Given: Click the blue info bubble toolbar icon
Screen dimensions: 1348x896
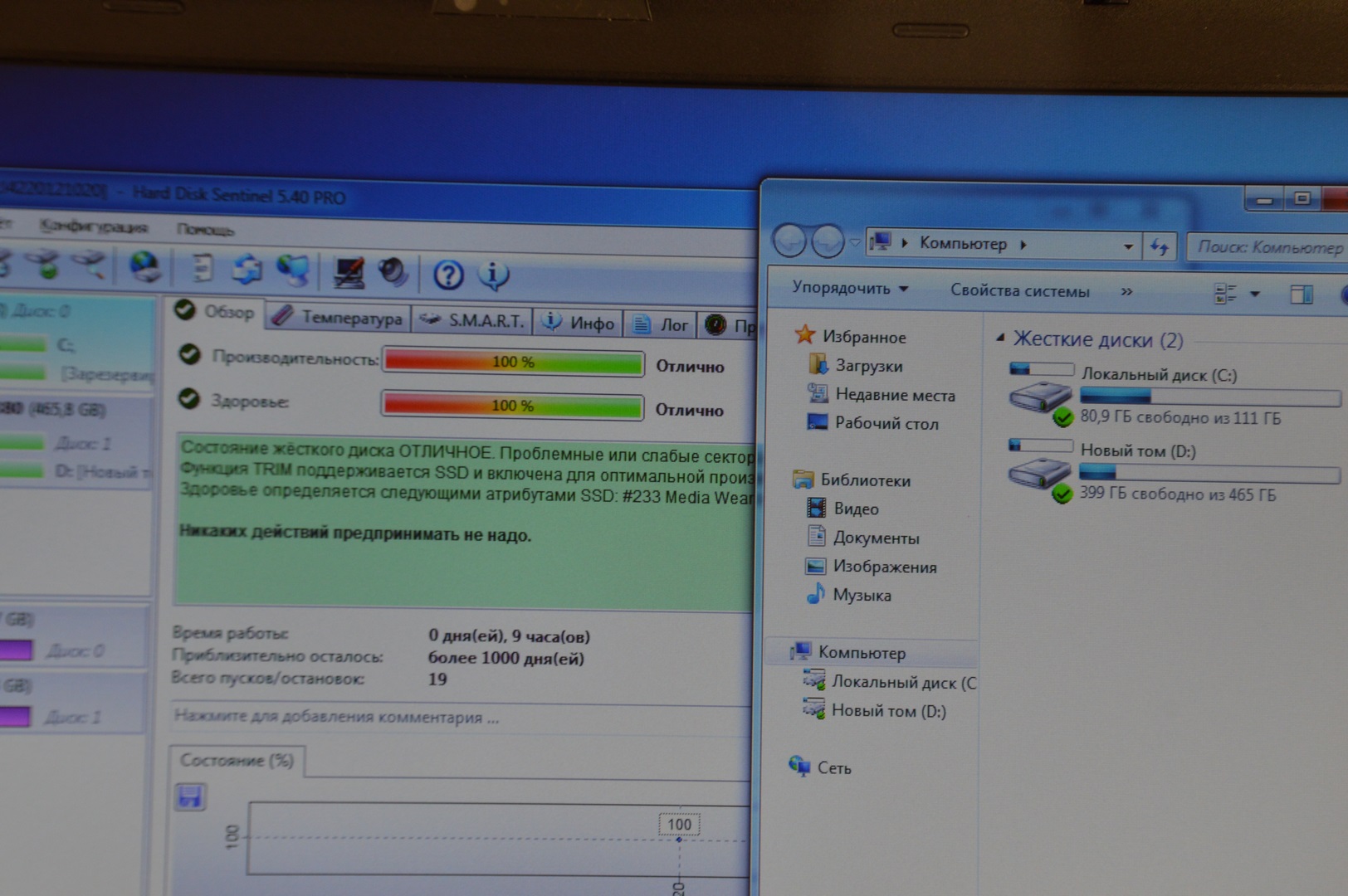Looking at the screenshot, I should tap(493, 275).
